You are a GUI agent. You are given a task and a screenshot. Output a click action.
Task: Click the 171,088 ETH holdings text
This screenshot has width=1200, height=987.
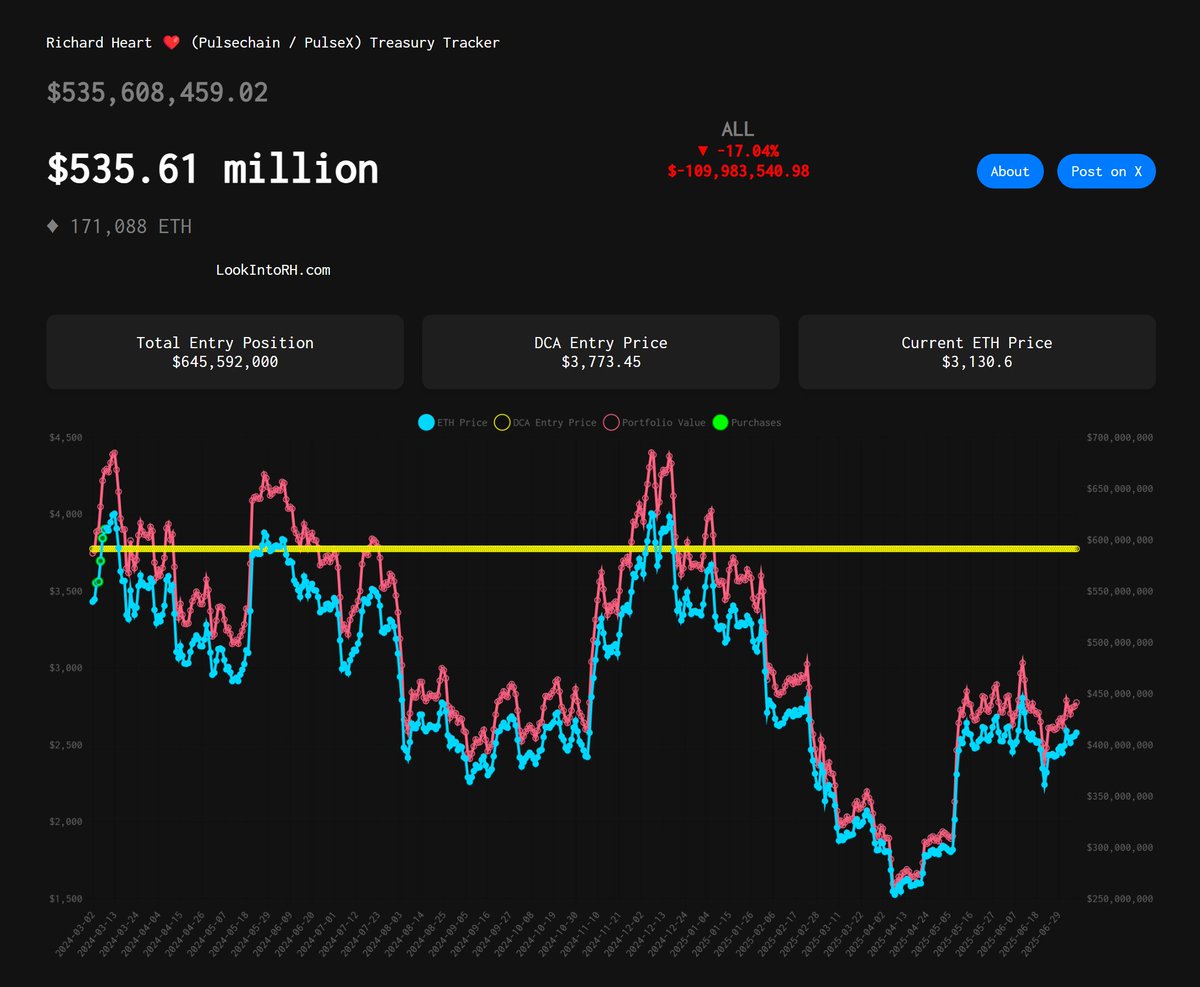tap(131, 227)
